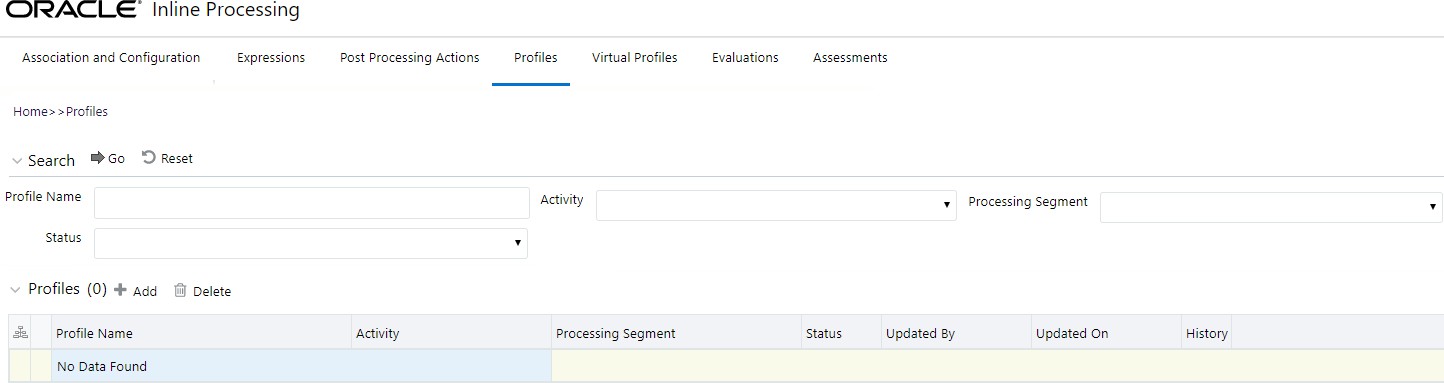The height and width of the screenshot is (383, 1444).
Task: Click the Profiles breadcrumb link
Action: pos(87,112)
